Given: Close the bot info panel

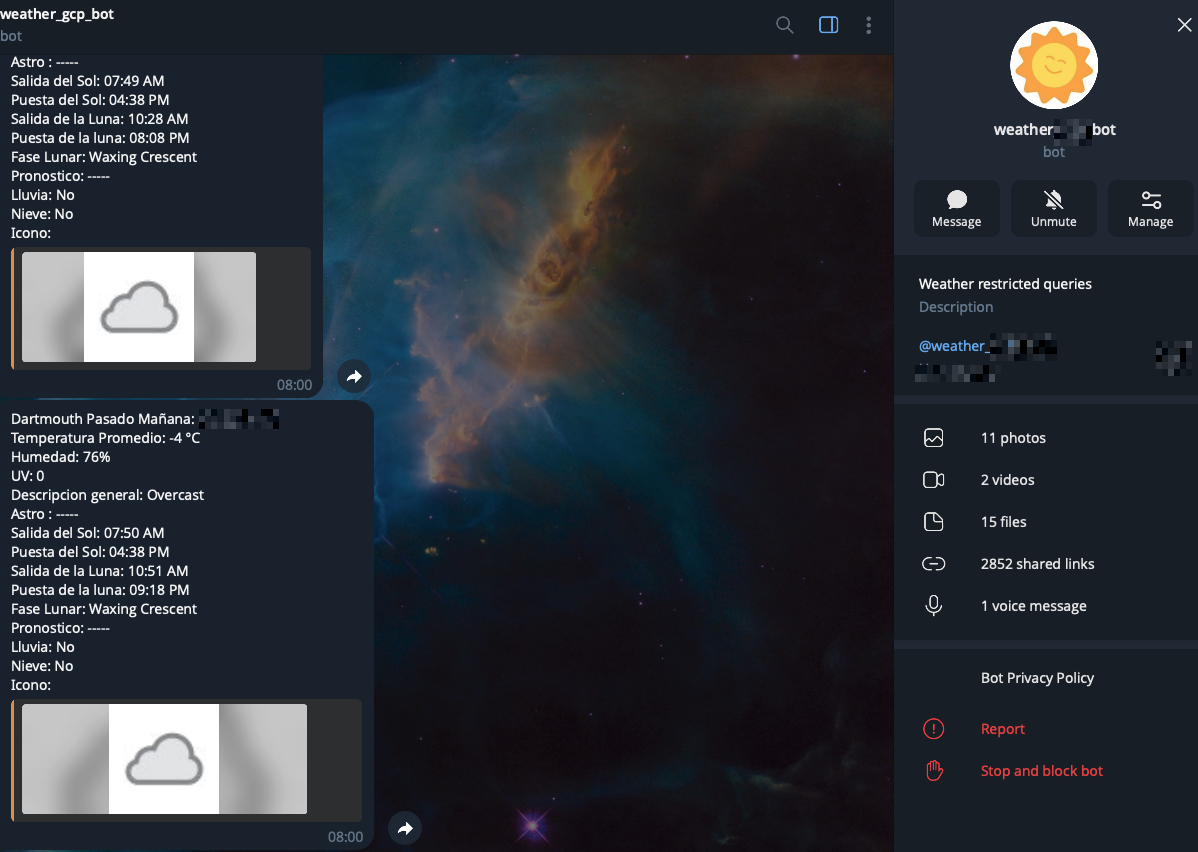Looking at the screenshot, I should 1184,24.
